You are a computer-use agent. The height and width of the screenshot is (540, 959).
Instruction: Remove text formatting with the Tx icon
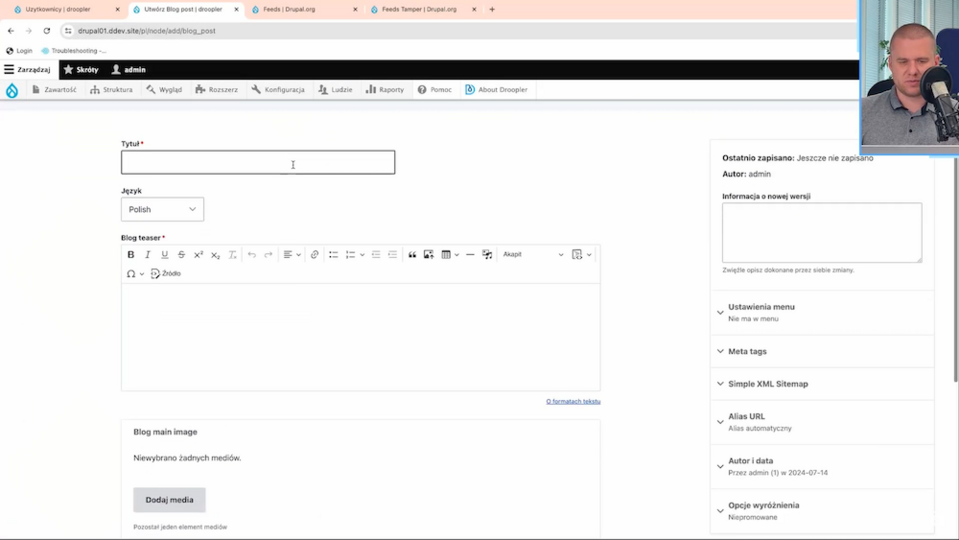coord(232,254)
